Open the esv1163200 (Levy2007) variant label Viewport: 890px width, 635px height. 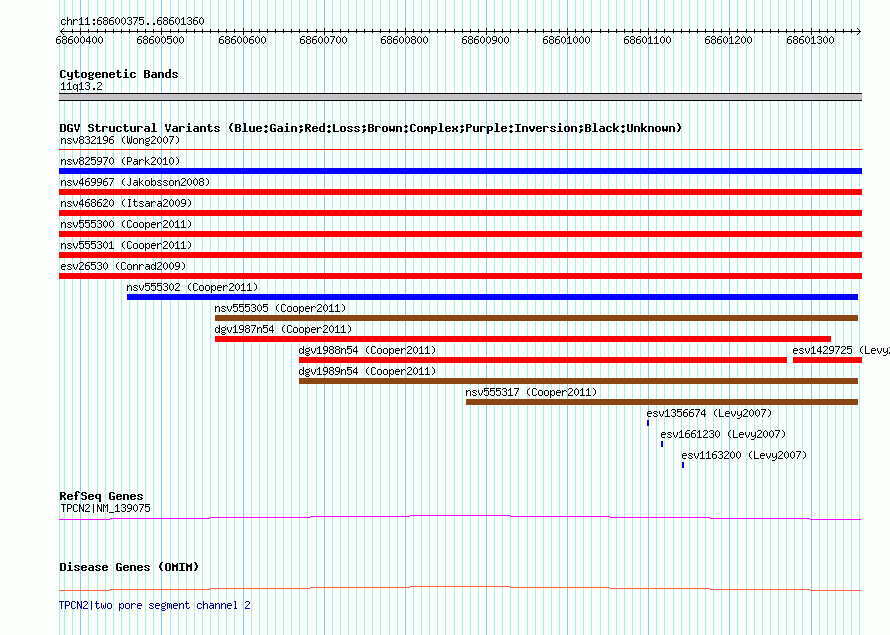click(744, 455)
